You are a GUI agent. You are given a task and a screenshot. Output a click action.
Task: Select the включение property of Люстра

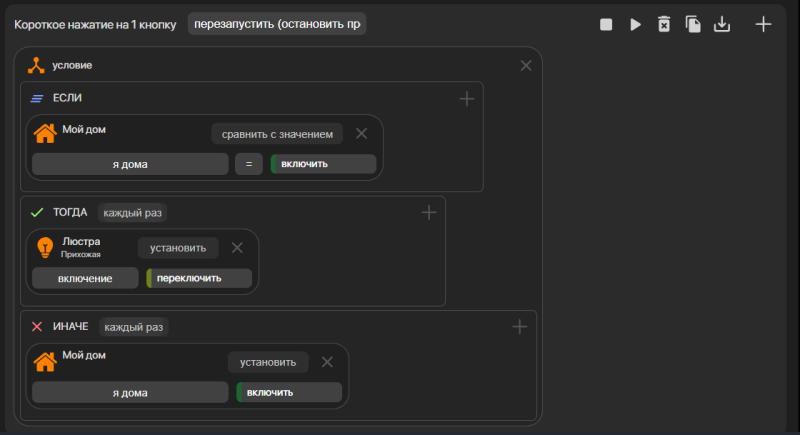tap(85, 278)
